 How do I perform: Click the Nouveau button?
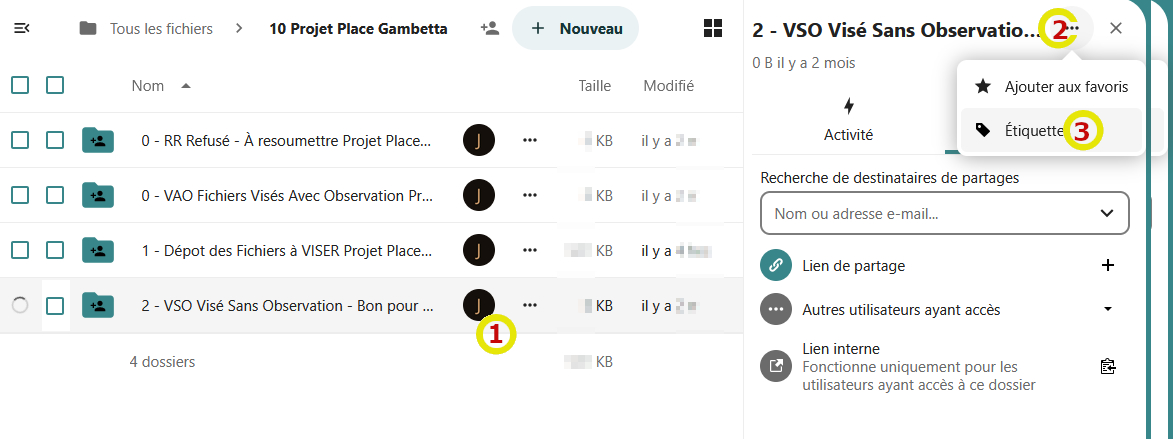[x=576, y=28]
